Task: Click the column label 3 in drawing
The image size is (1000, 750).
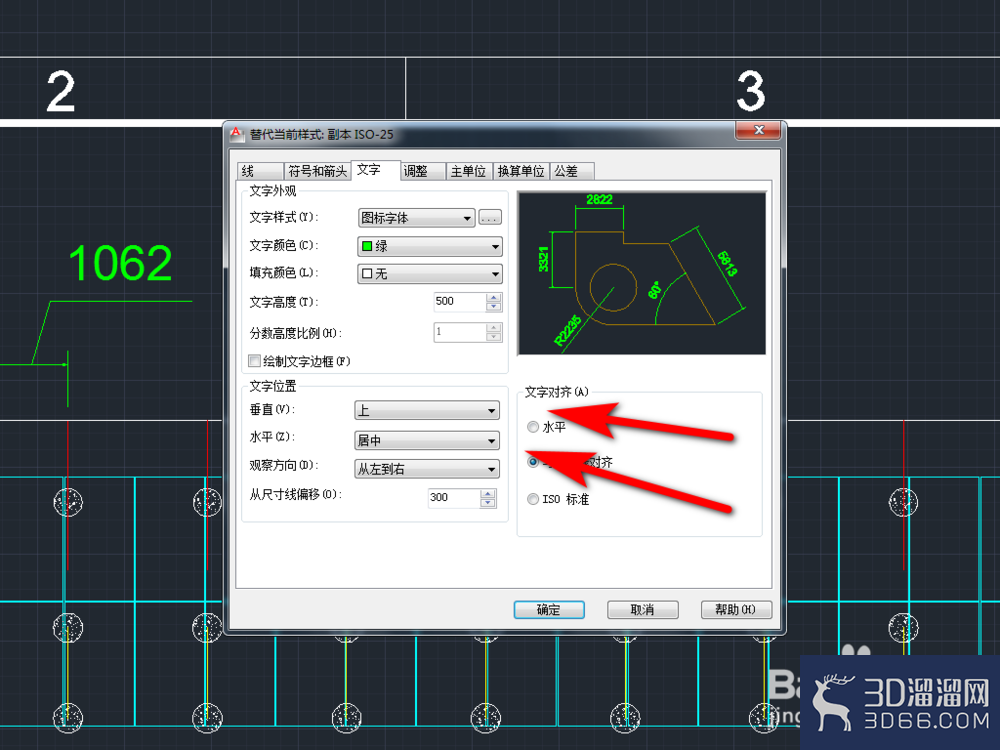Action: point(751,91)
